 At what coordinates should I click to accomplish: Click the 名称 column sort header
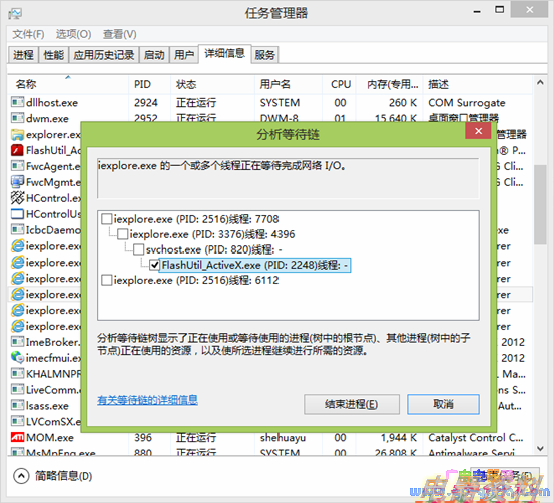point(67,84)
